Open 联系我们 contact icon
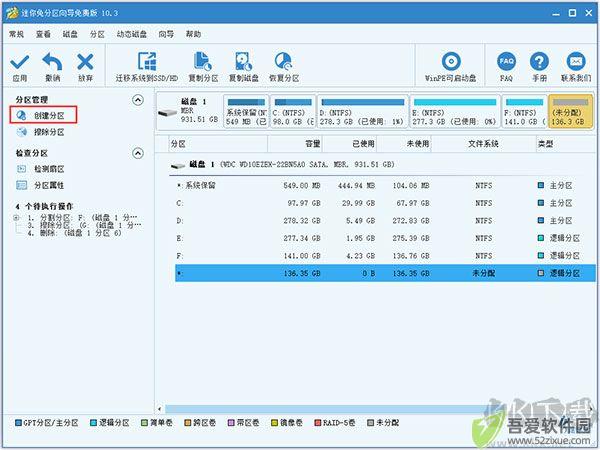Viewport: 600px width, 450px height. pyautogui.click(x=576, y=67)
